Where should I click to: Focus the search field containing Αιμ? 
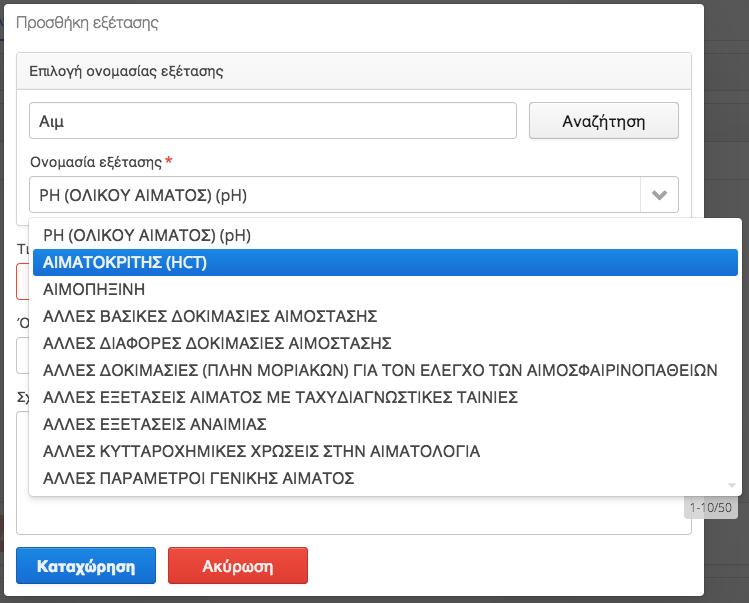(273, 121)
